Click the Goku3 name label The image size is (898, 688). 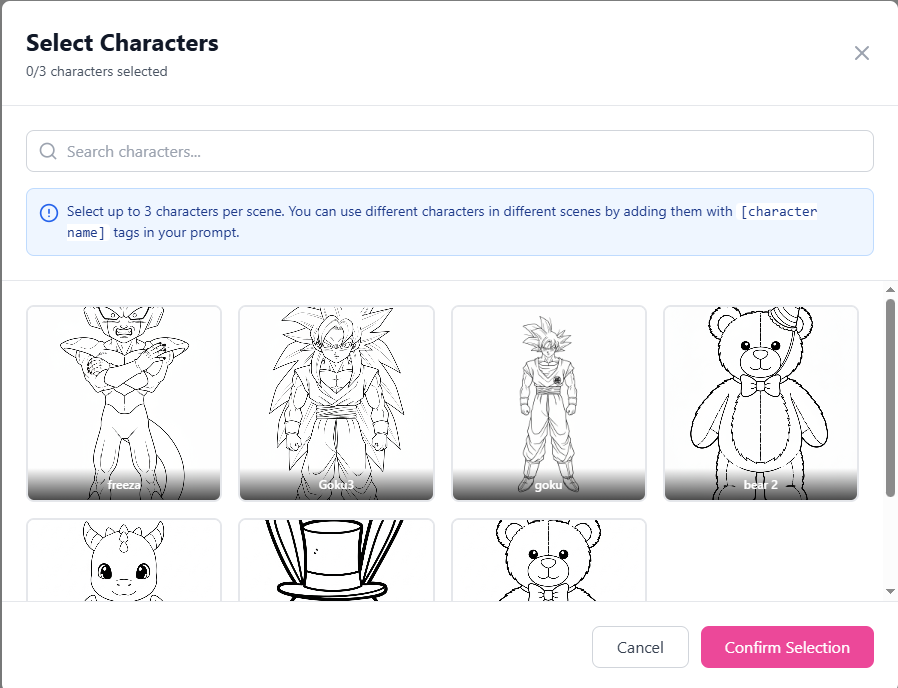point(336,487)
